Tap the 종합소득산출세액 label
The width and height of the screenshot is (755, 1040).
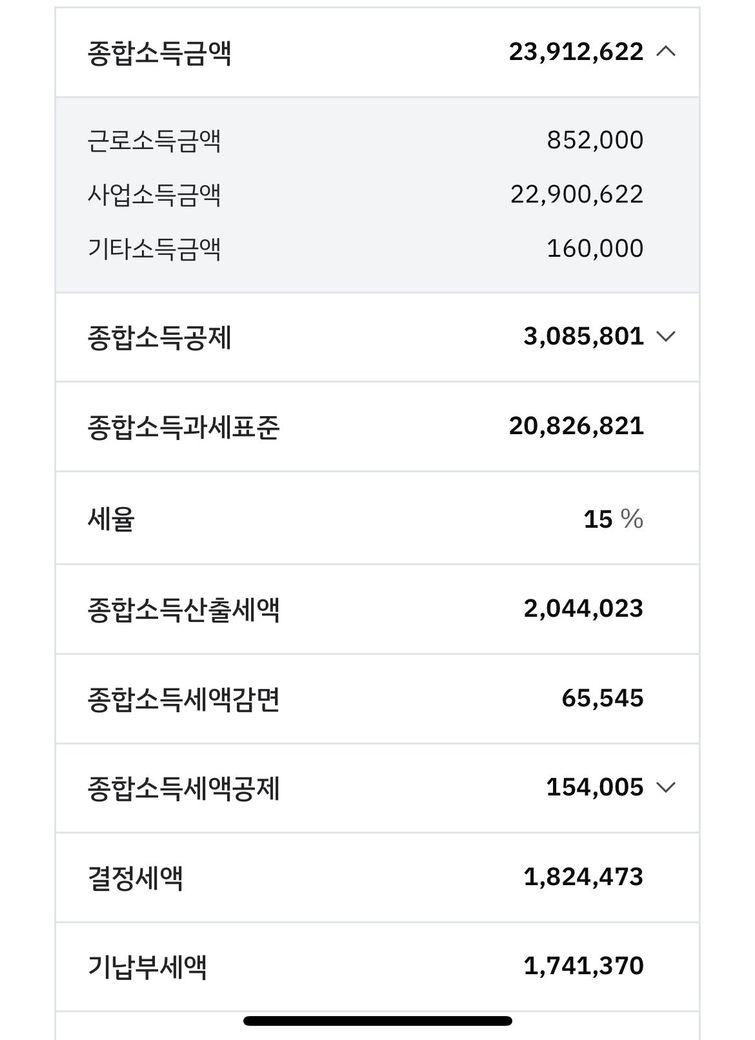click(184, 609)
